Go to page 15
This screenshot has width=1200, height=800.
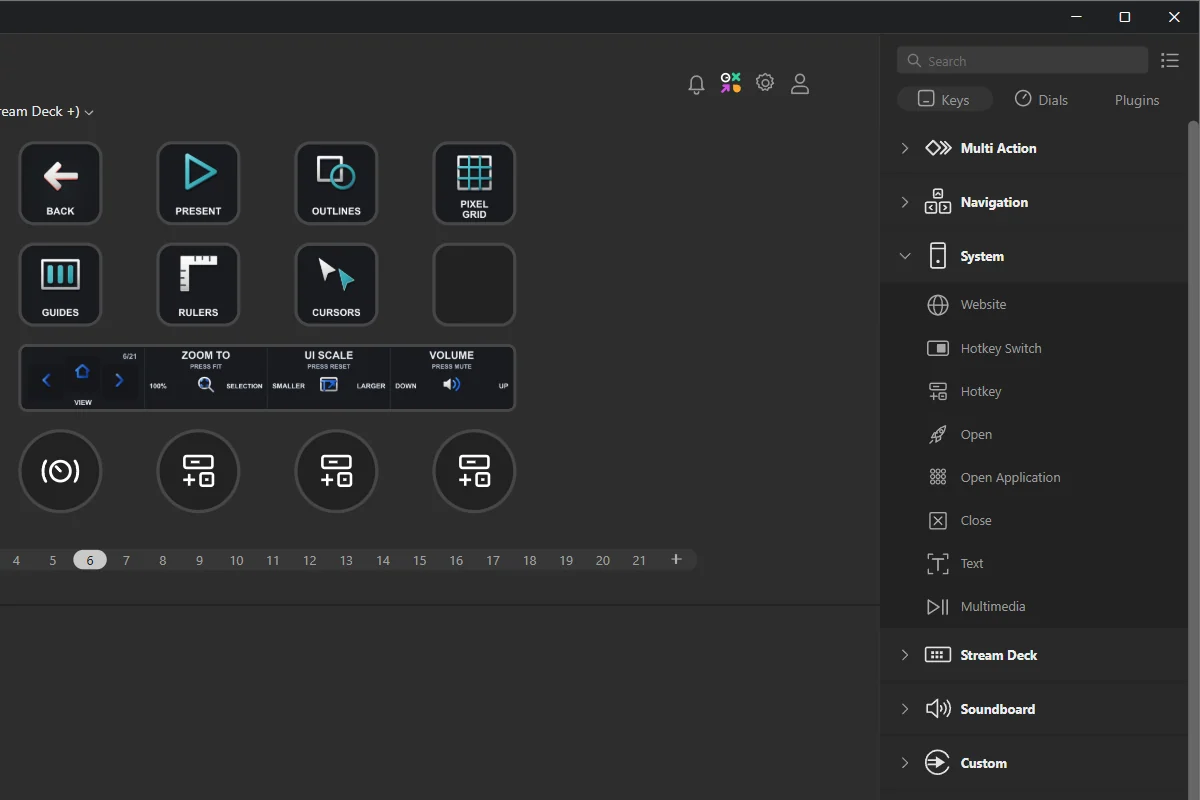(x=420, y=560)
